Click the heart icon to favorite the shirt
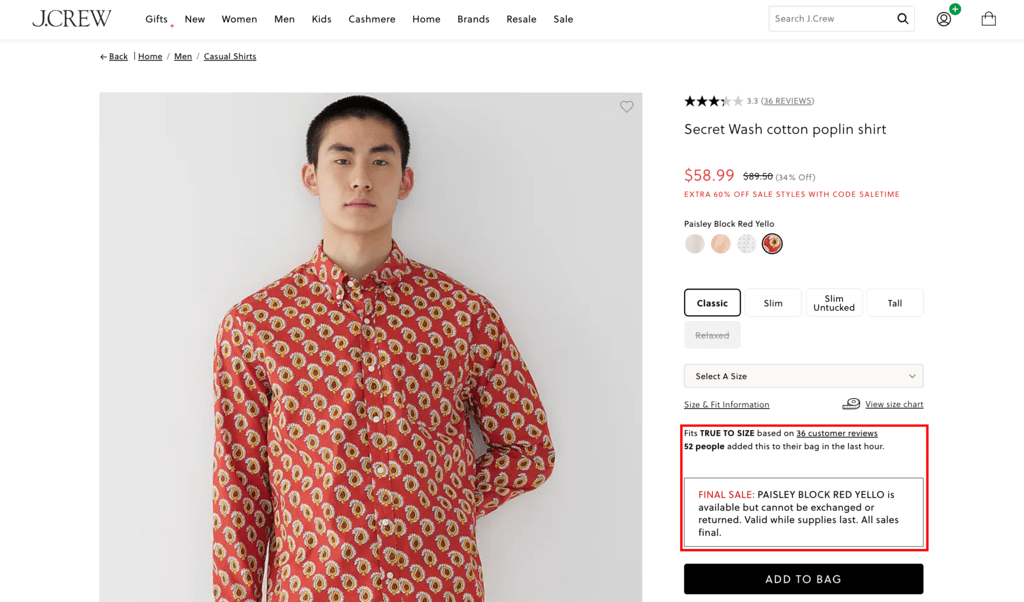 coord(627,107)
